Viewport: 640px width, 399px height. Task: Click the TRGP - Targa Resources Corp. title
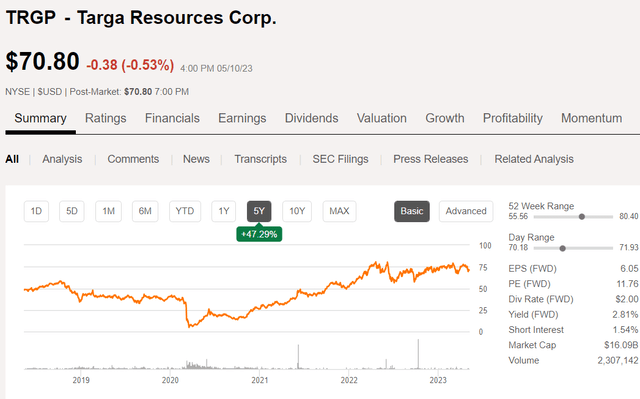(141, 18)
